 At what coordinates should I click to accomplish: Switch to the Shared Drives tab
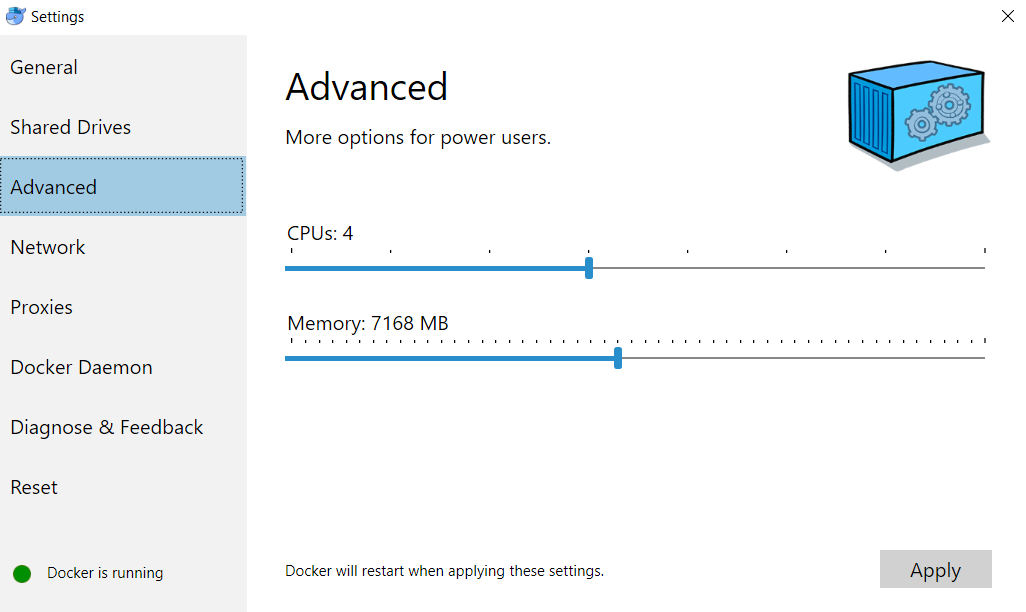(70, 127)
